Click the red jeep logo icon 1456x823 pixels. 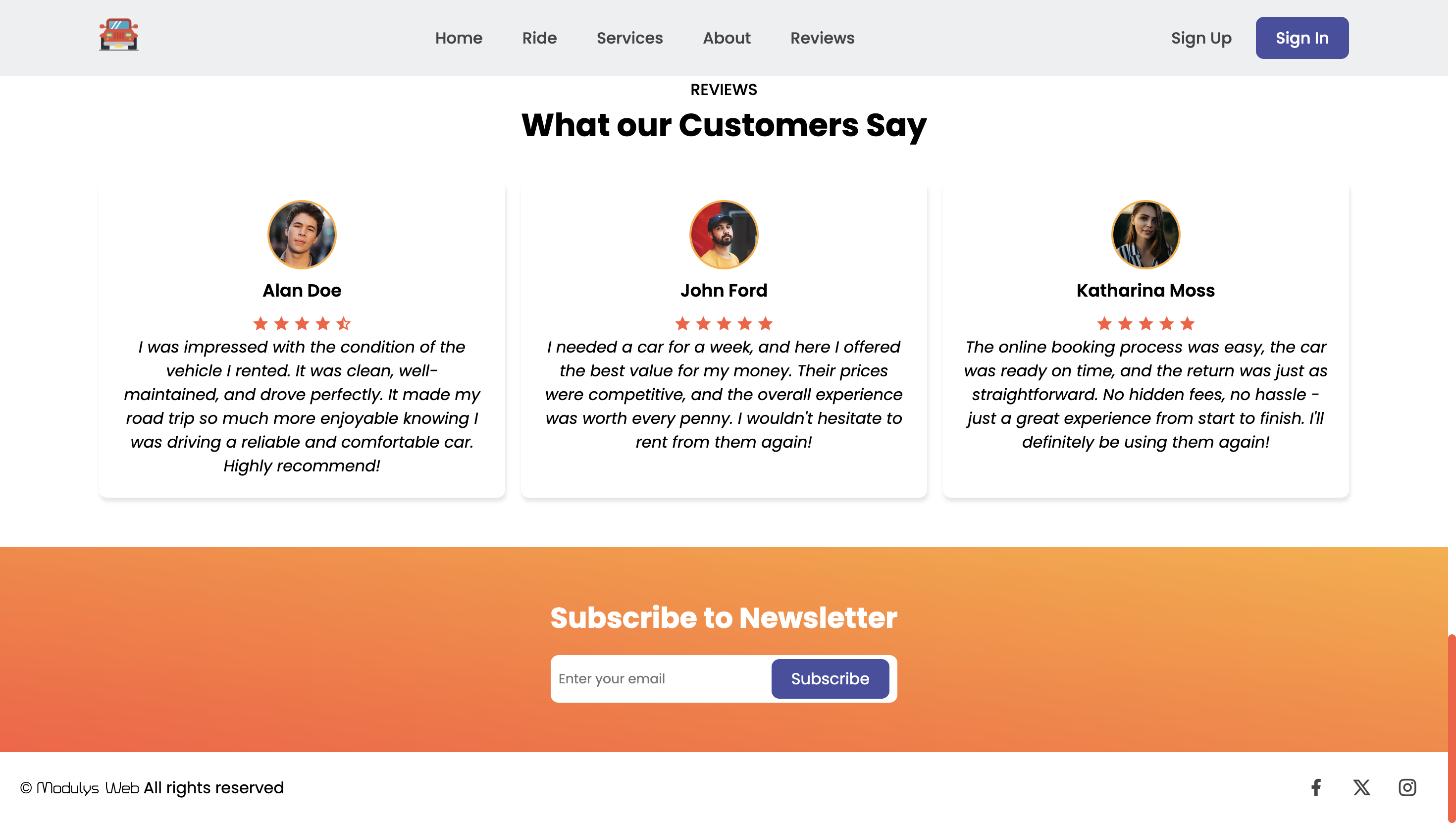click(x=119, y=35)
